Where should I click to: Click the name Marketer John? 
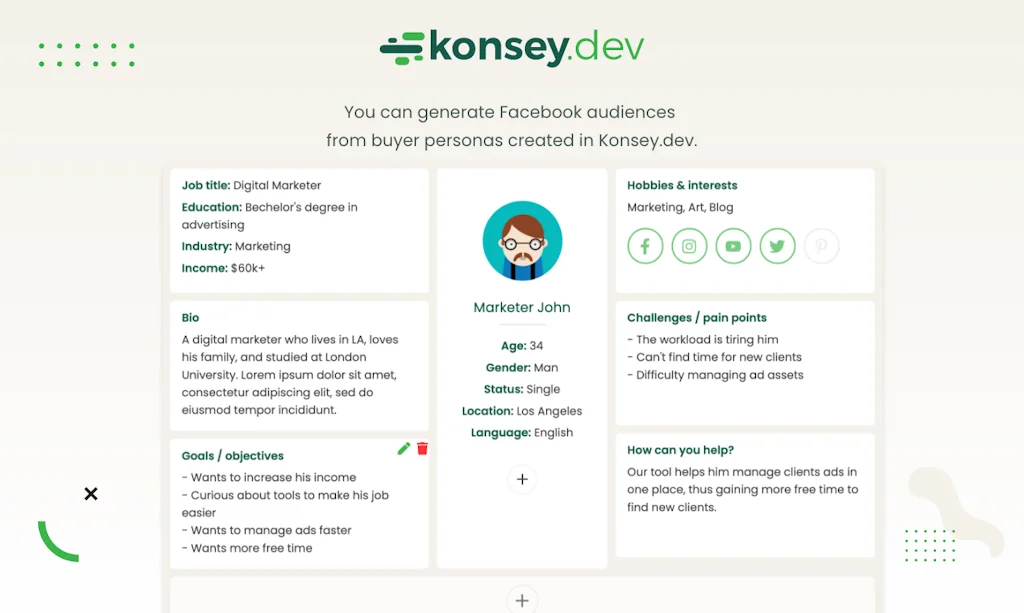522,307
